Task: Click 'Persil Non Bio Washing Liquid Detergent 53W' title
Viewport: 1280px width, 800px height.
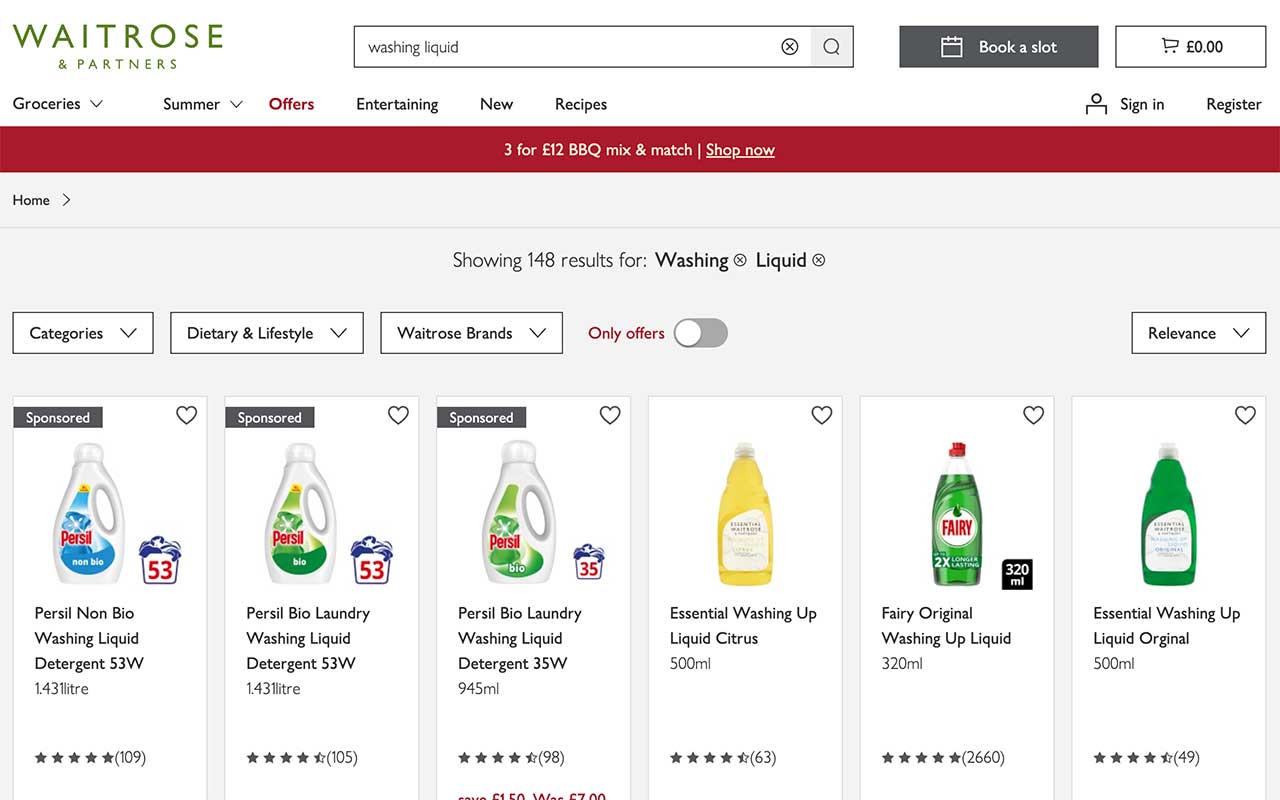Action: [89, 638]
